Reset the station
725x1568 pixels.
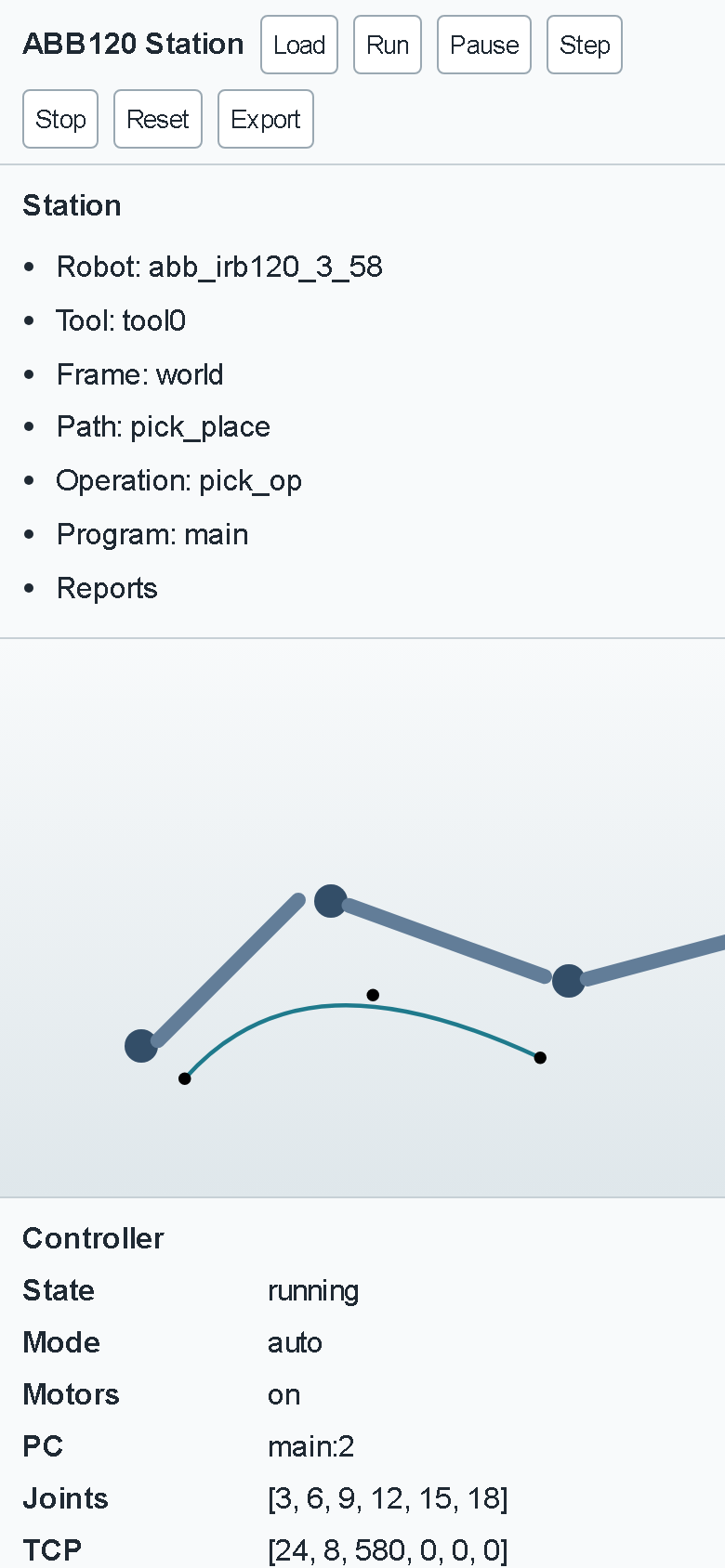click(158, 119)
